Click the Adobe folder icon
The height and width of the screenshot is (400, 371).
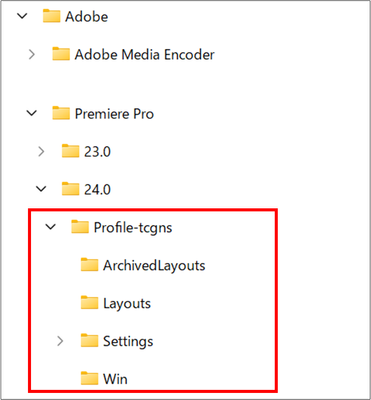51,16
